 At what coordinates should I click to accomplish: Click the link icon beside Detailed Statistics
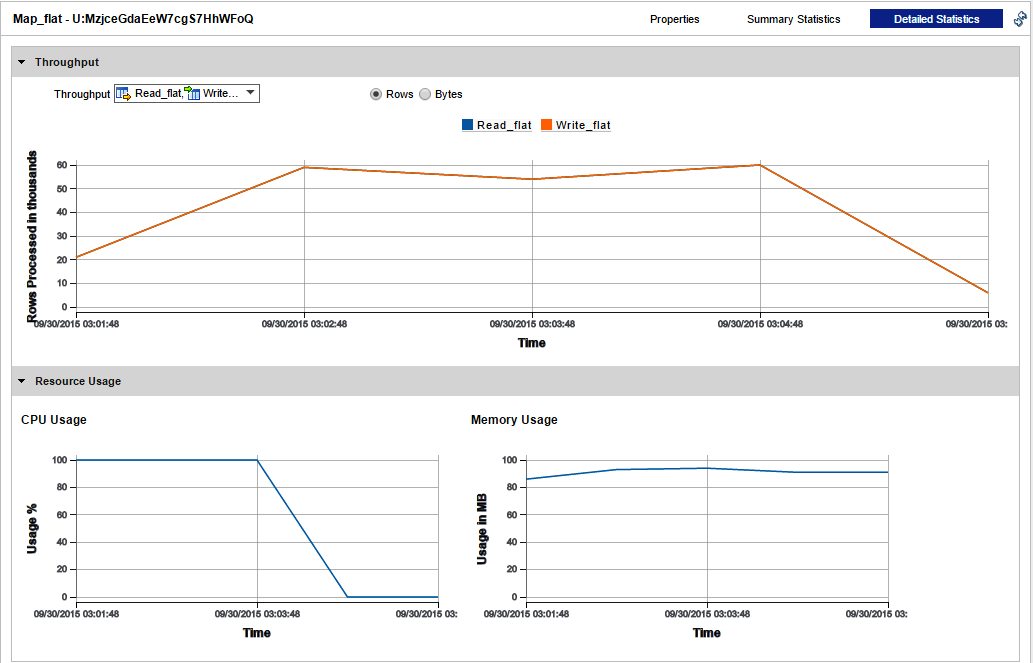[x=1020, y=19]
